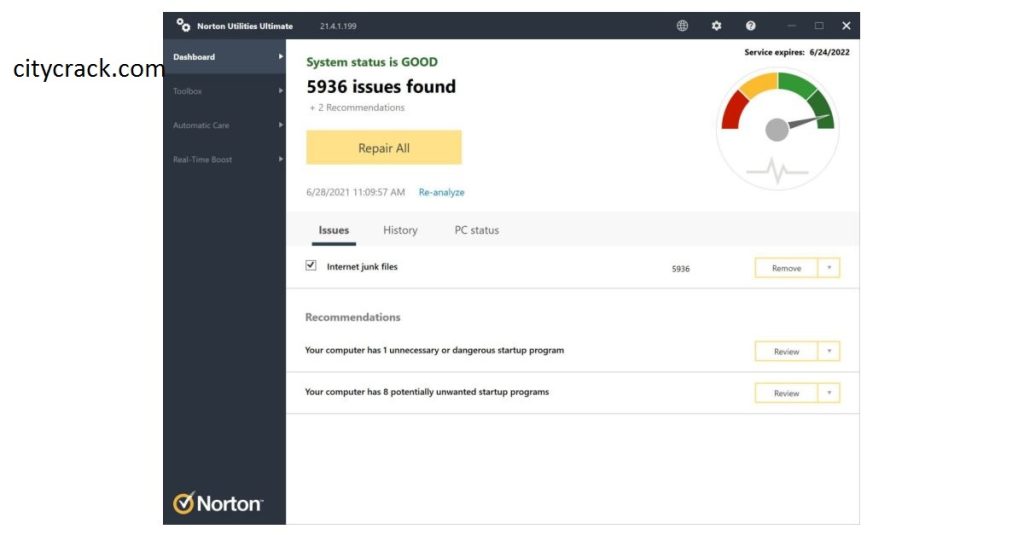Open dropdown arrow next to Remove button
The width and height of the screenshot is (1024, 535).
(x=829, y=268)
